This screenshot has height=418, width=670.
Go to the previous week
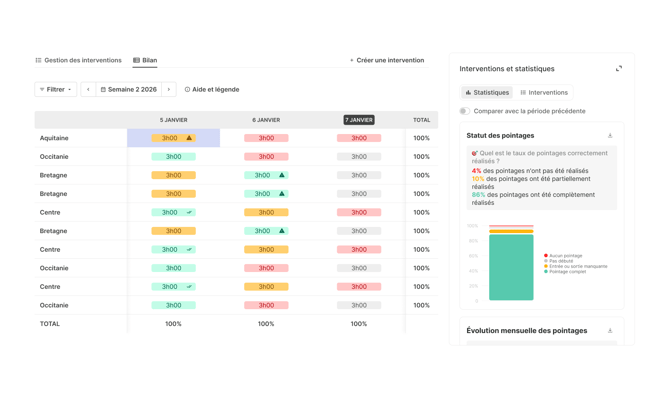[88, 90]
